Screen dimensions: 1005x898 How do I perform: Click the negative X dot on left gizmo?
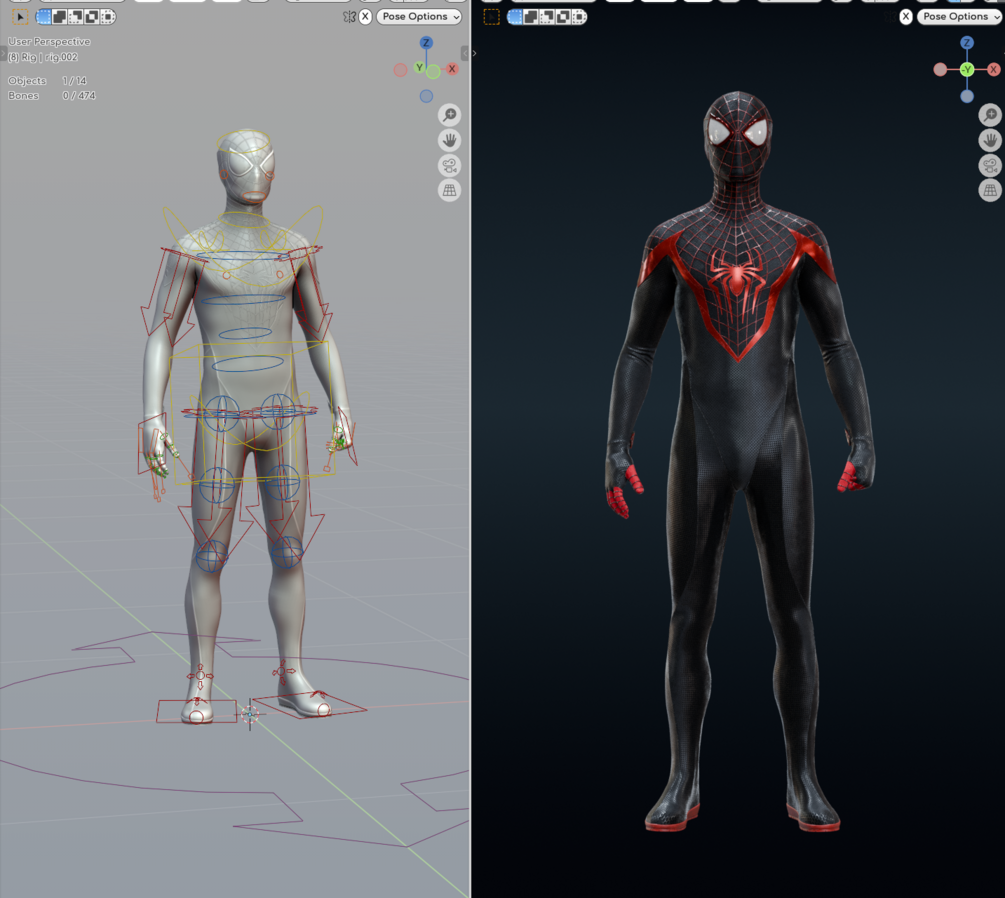[x=401, y=70]
